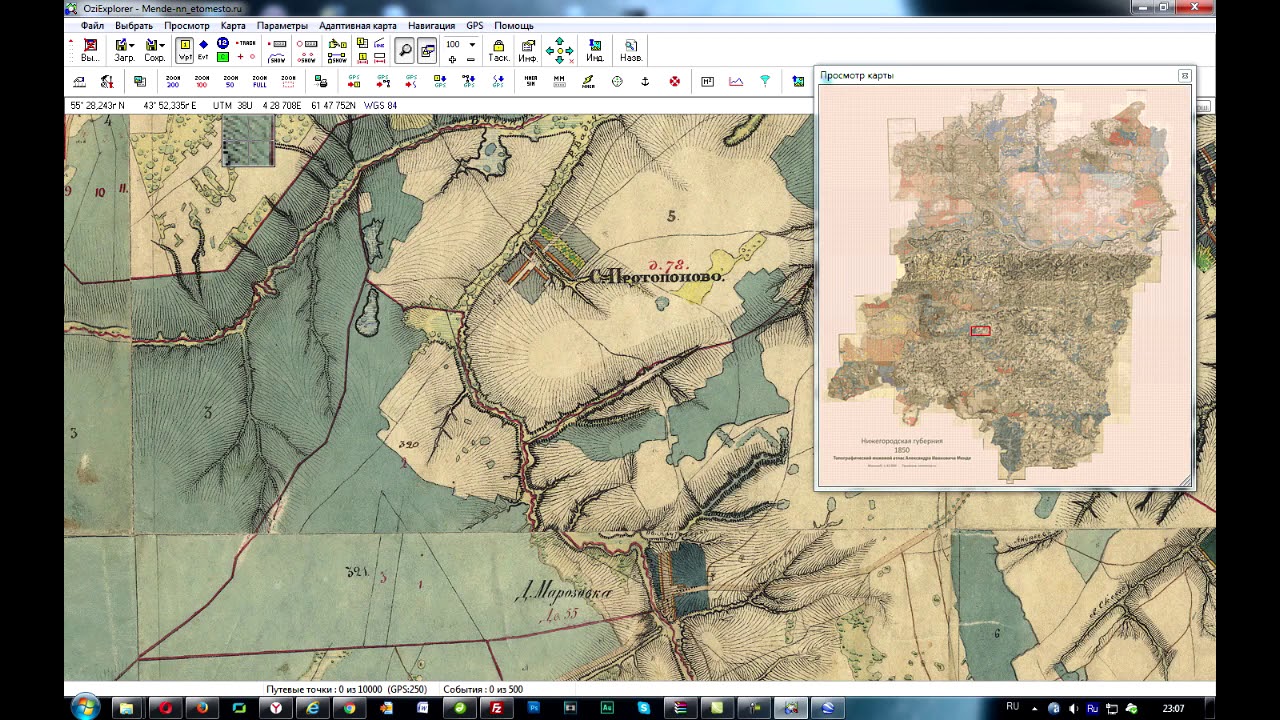
Task: Open the Навигация menu
Action: pyautogui.click(x=431, y=26)
